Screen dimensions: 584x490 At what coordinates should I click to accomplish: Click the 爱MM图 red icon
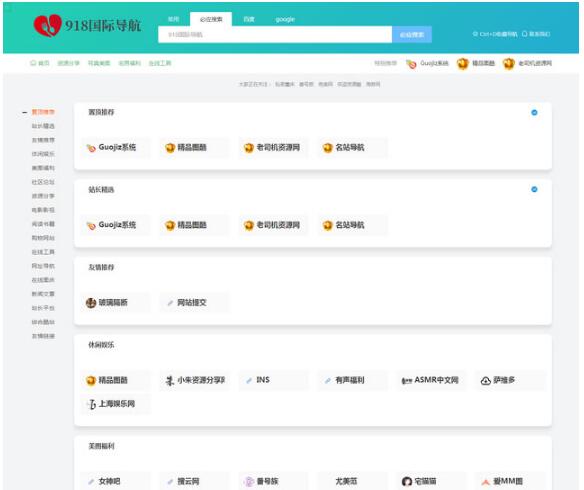[485, 482]
